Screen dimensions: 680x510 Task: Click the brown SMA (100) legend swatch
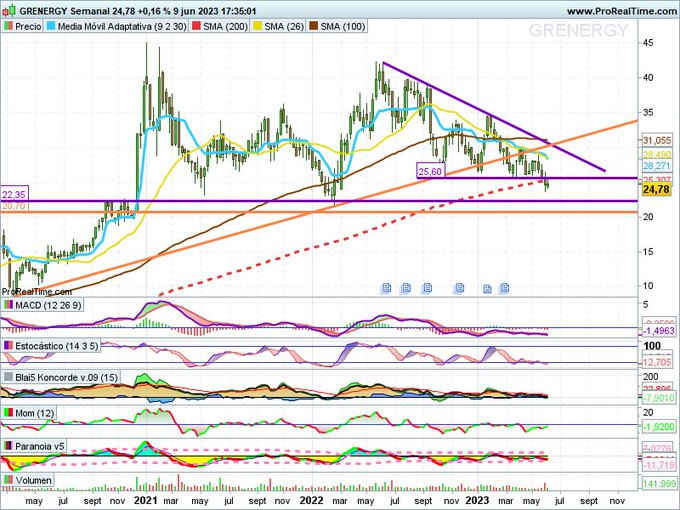point(314,26)
